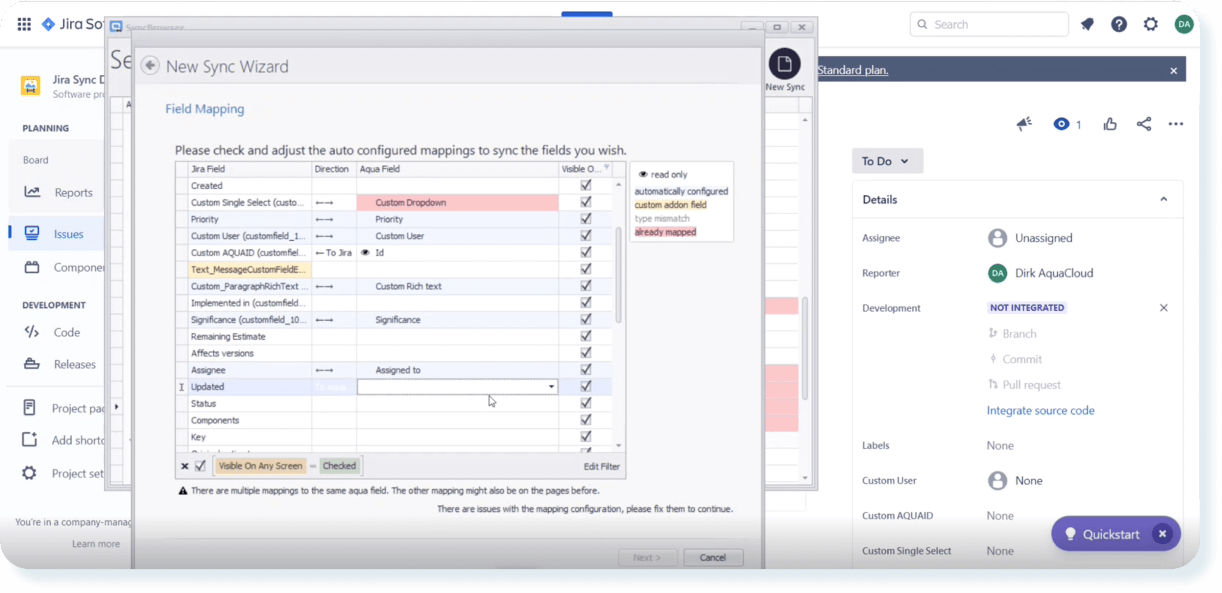
Task: Click the Visible On Any Screen filter tag
Action: pyautogui.click(x=260, y=466)
